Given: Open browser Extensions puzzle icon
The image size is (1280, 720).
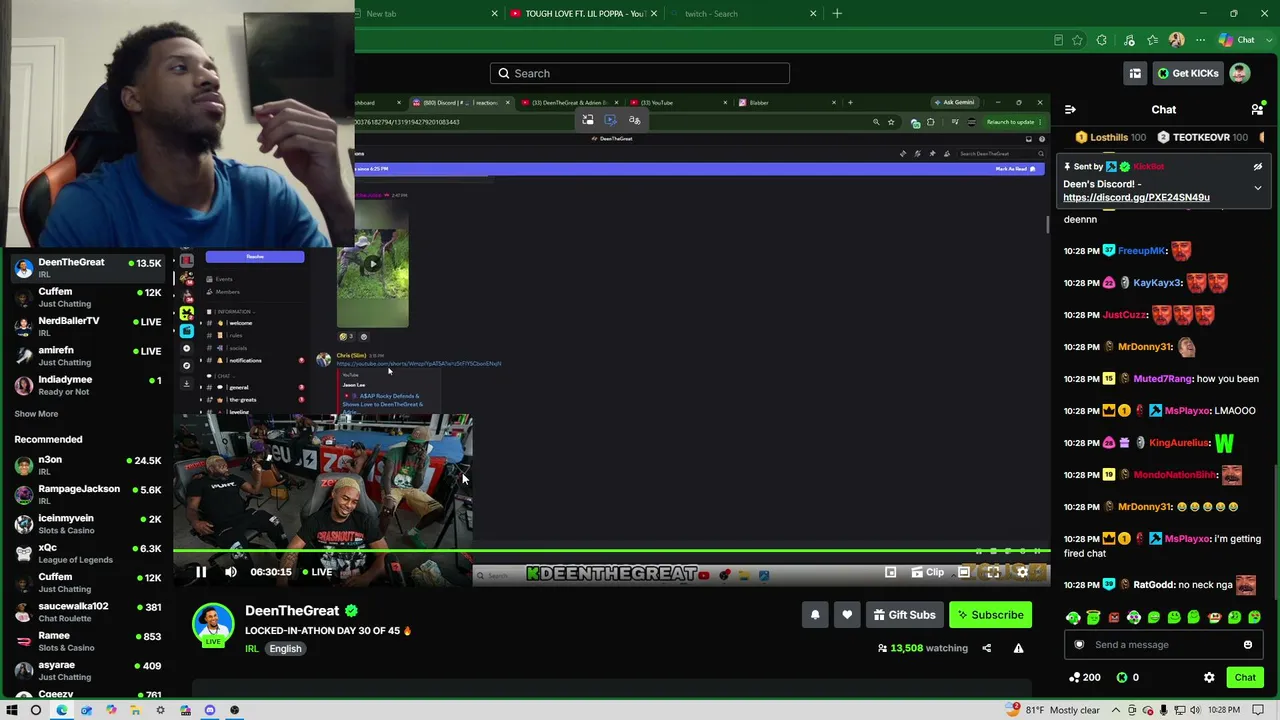Looking at the screenshot, I should 1102,40.
